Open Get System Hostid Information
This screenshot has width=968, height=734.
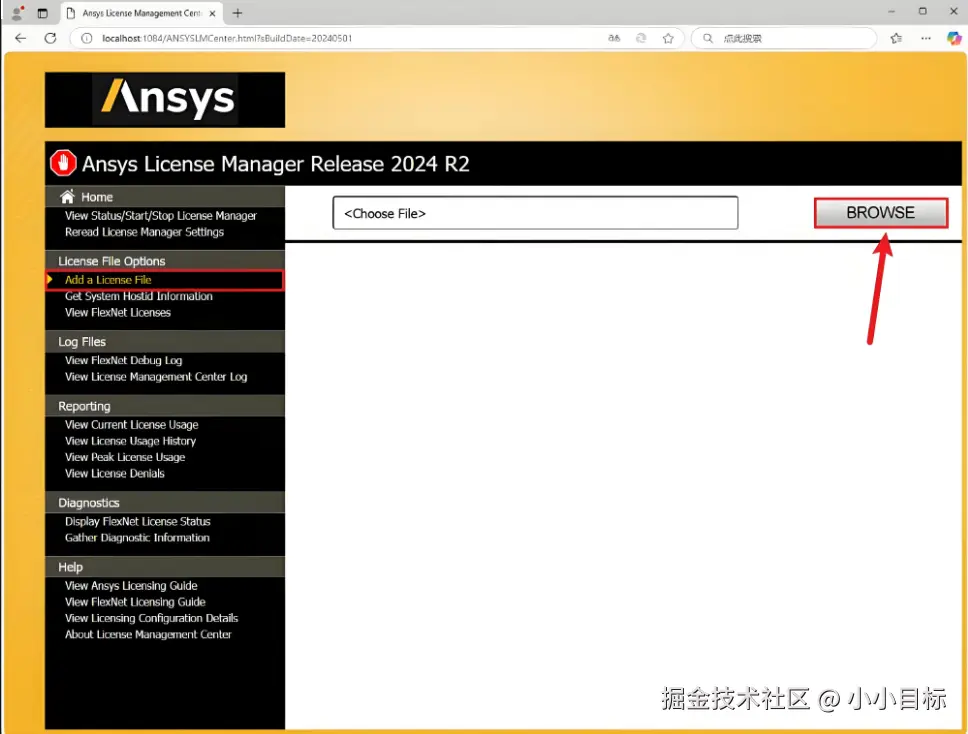click(x=139, y=296)
